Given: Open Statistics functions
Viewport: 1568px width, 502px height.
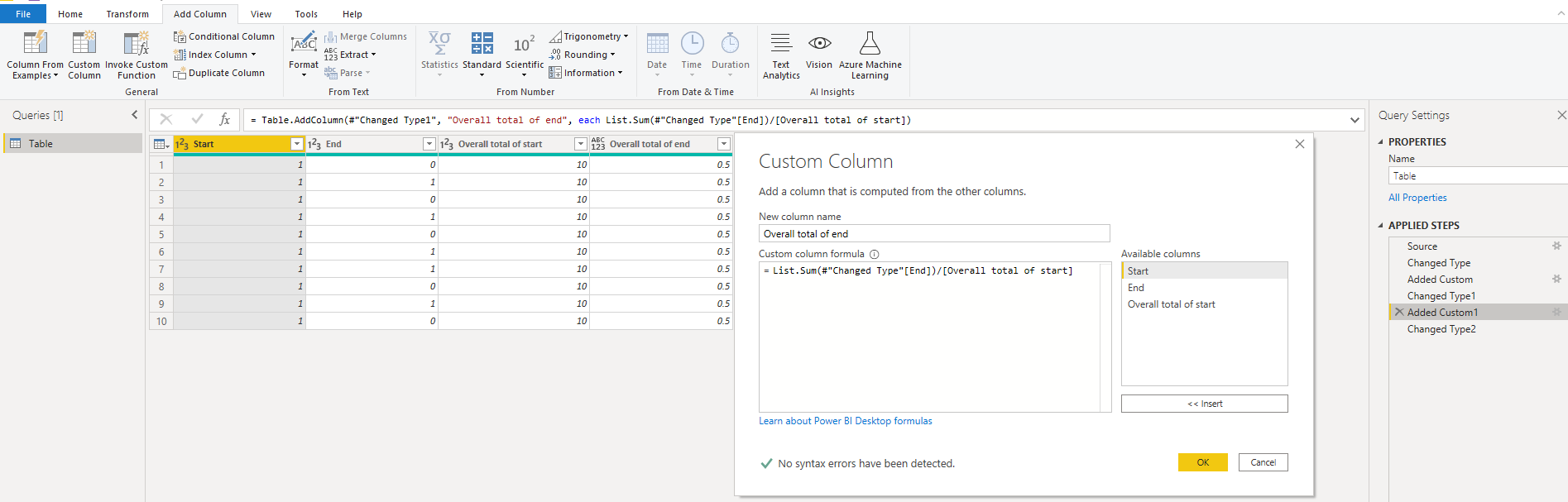Looking at the screenshot, I should point(439,55).
